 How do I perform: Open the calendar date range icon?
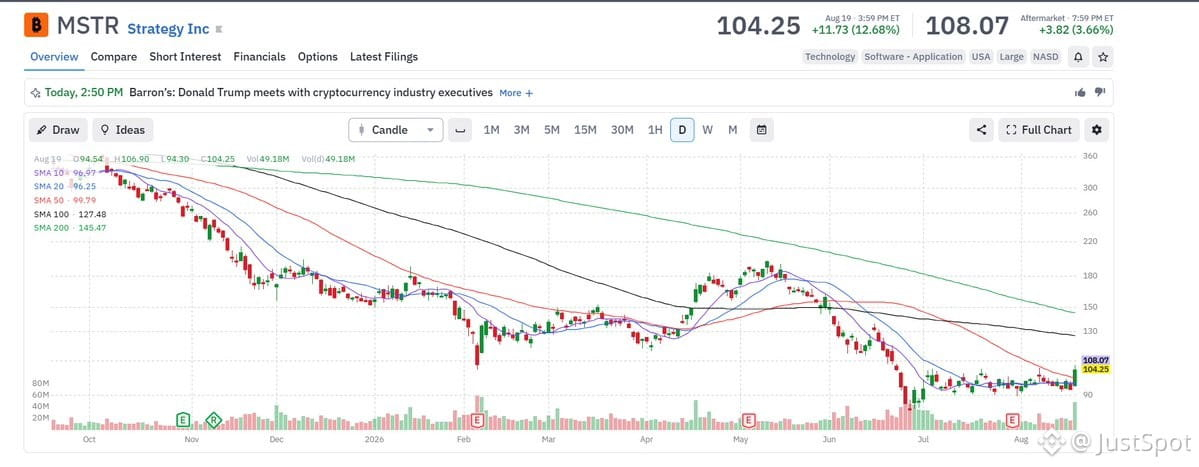pos(762,130)
